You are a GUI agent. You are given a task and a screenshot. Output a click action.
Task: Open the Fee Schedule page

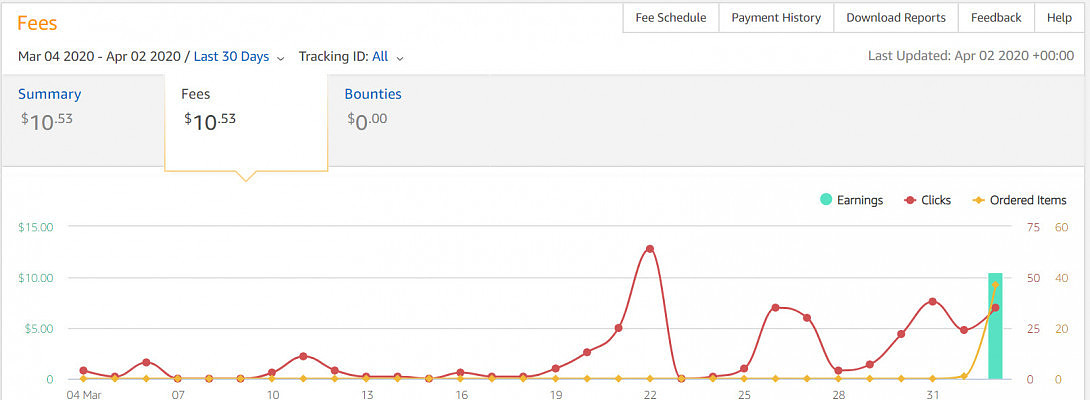click(x=671, y=18)
